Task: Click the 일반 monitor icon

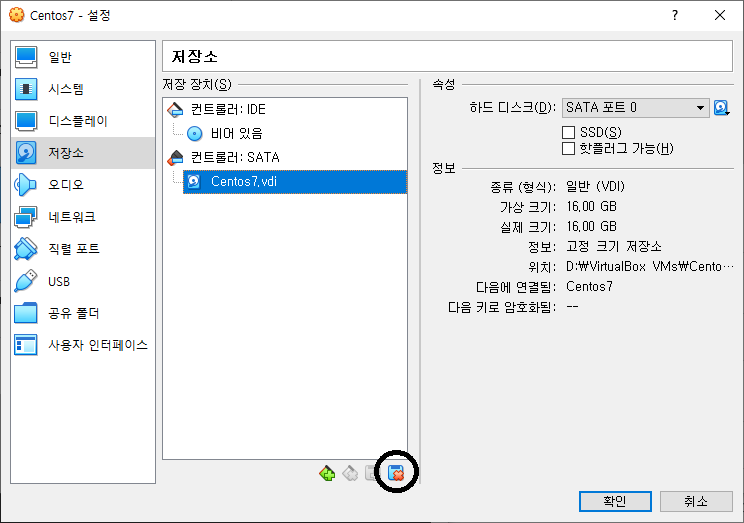Action: tap(26, 57)
